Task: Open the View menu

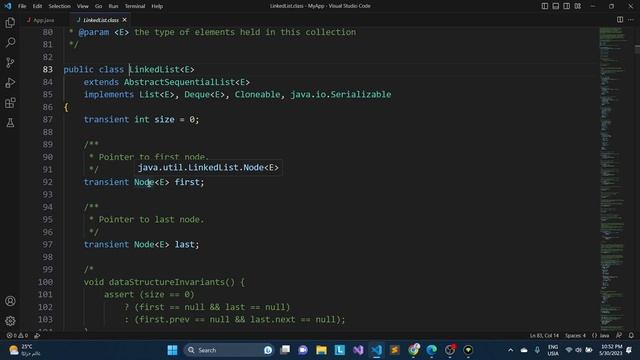Action: point(82,6)
